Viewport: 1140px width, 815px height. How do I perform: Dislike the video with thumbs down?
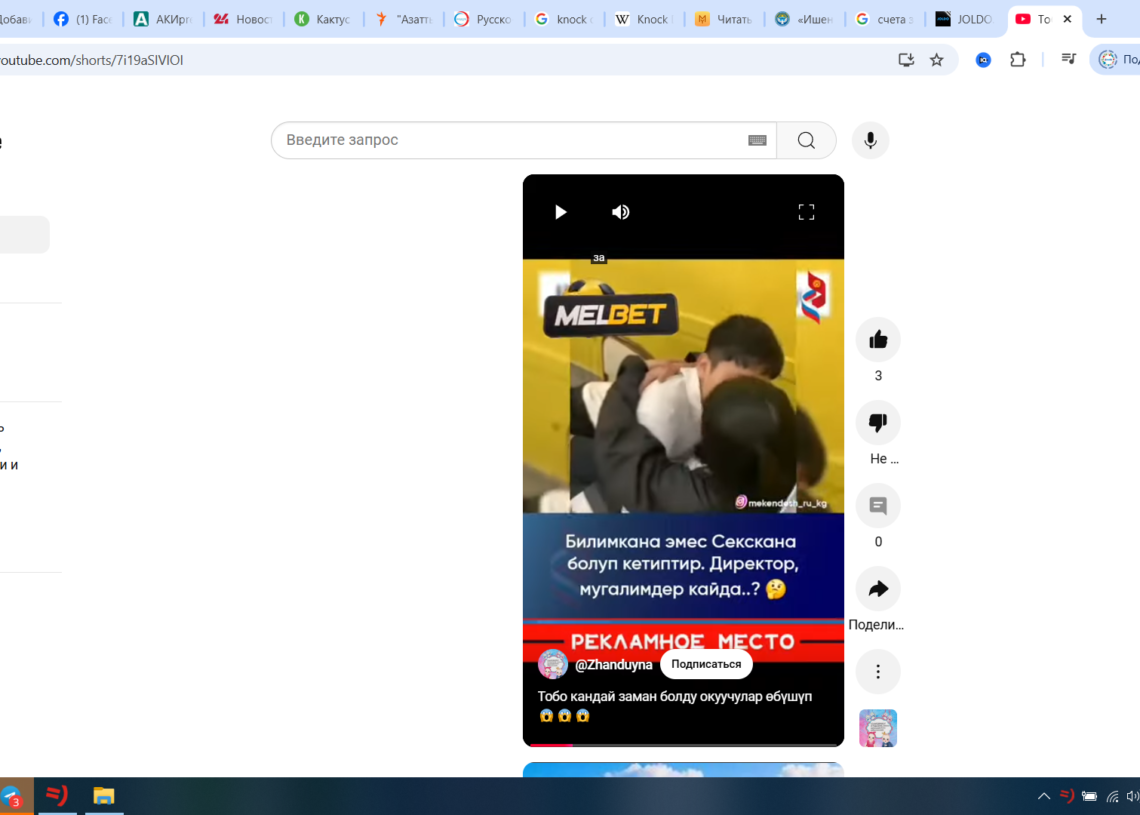[878, 423]
